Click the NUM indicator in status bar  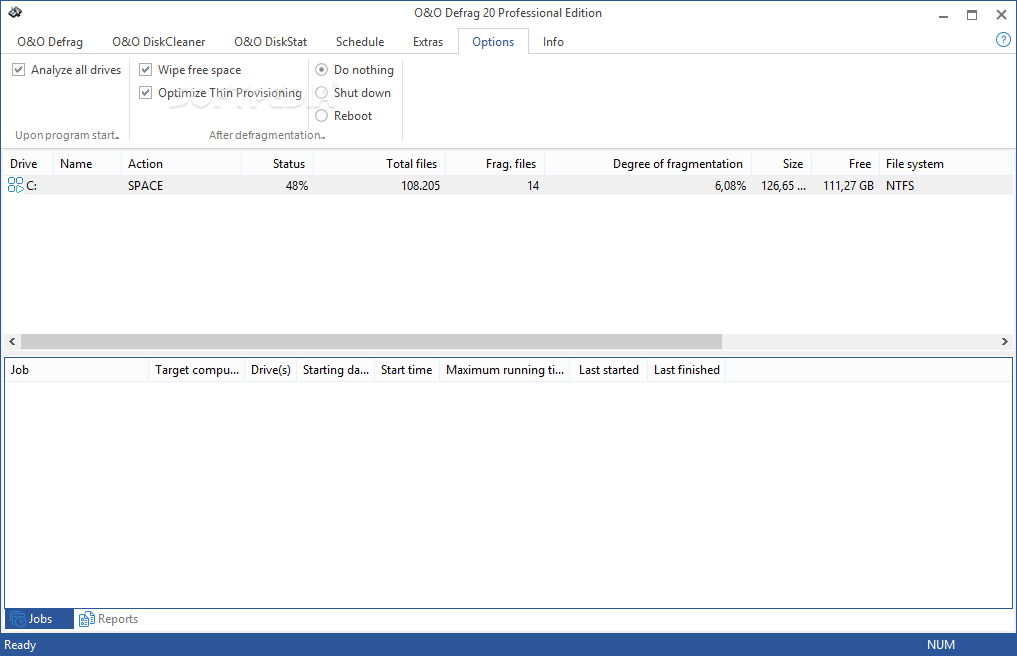click(940, 645)
